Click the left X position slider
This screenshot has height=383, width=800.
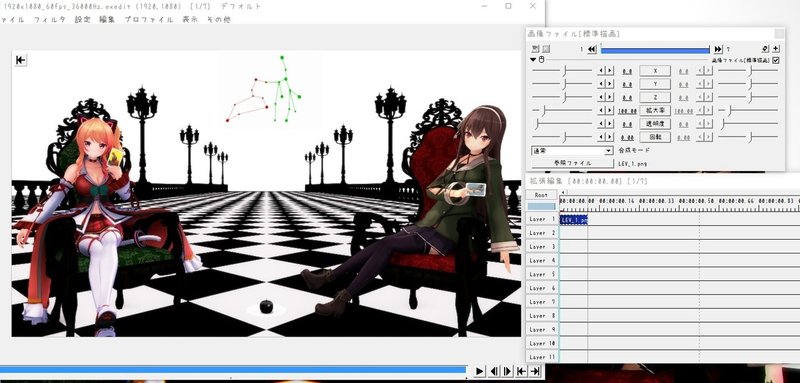(562, 70)
